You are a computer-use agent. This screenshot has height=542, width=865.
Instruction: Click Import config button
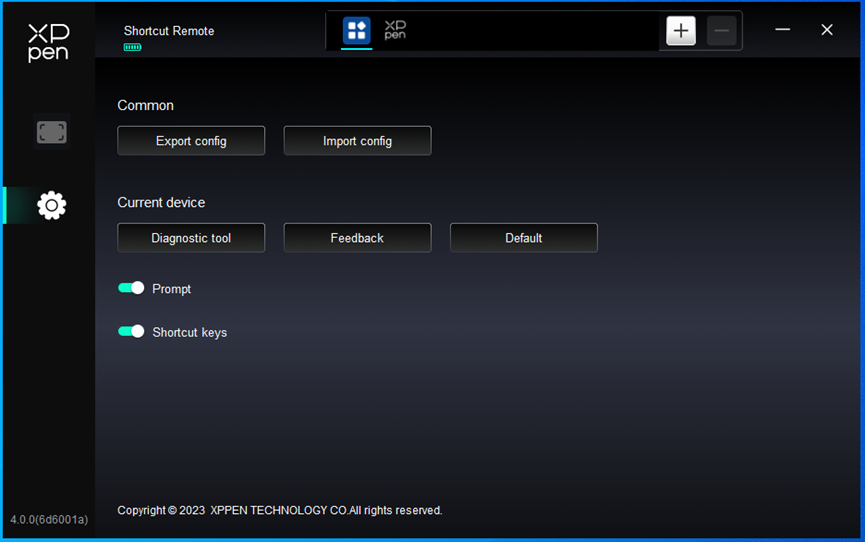tap(357, 141)
